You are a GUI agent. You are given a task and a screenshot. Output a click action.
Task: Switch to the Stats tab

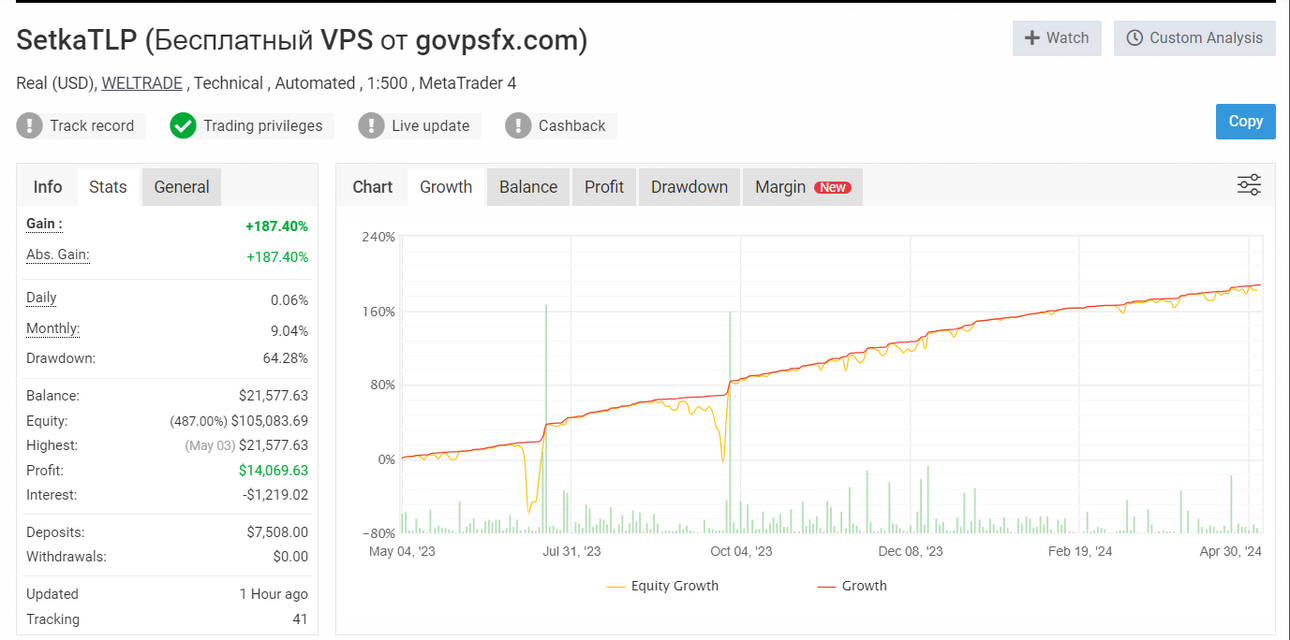pyautogui.click(x=108, y=187)
